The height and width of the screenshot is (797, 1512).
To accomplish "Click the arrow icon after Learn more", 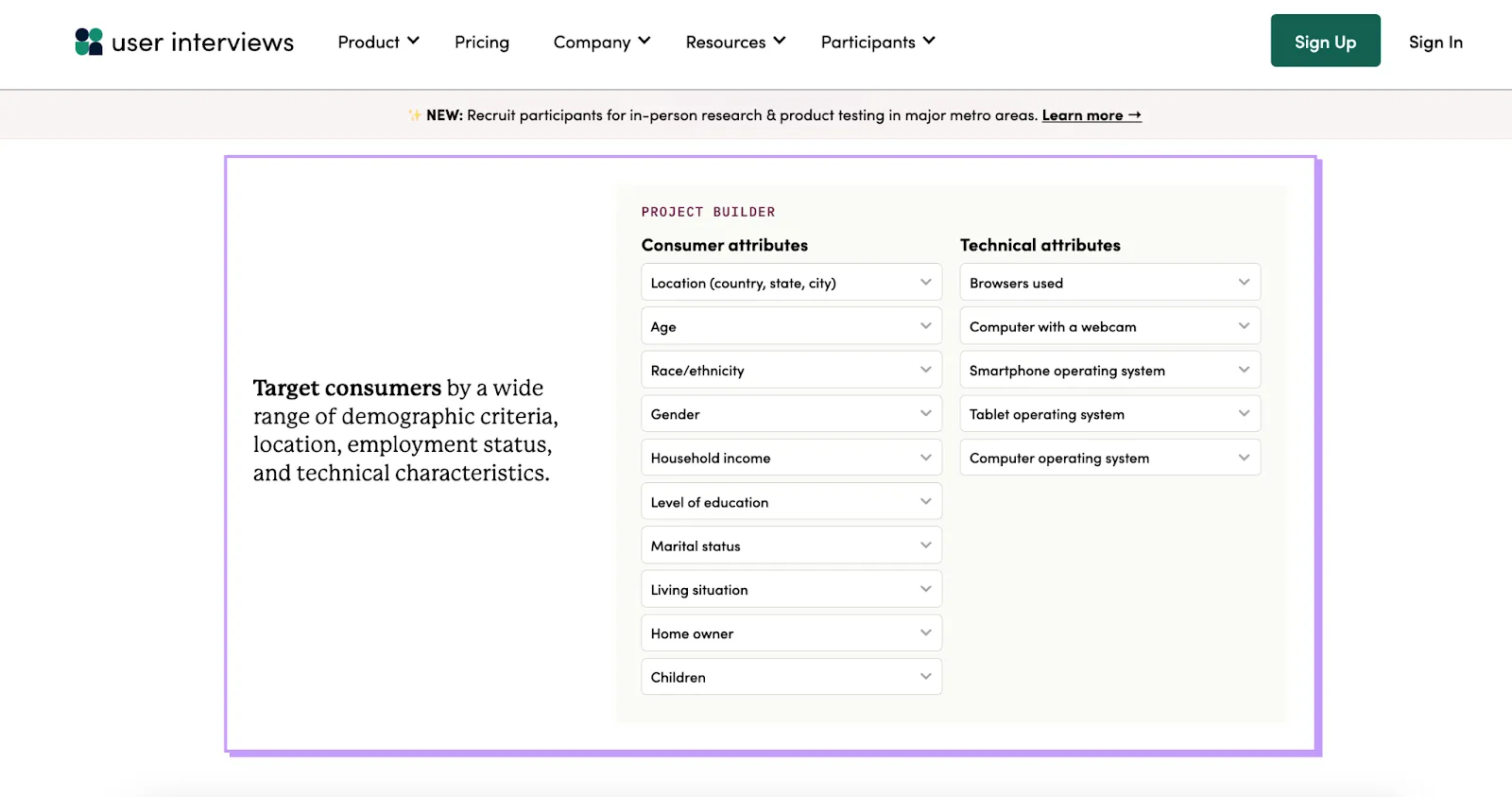I will [1135, 115].
